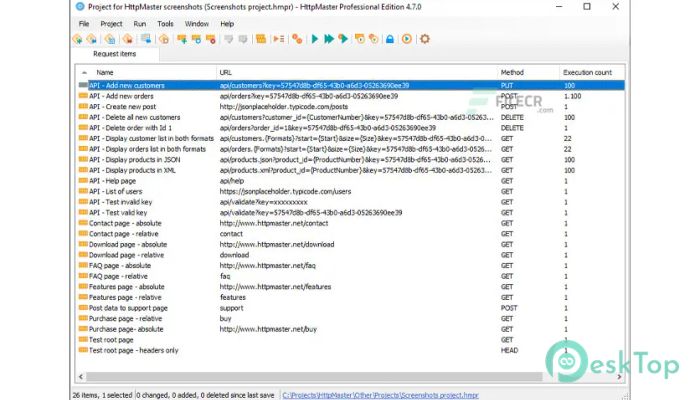
Task: Open the Tools menu
Action: [x=165, y=24]
